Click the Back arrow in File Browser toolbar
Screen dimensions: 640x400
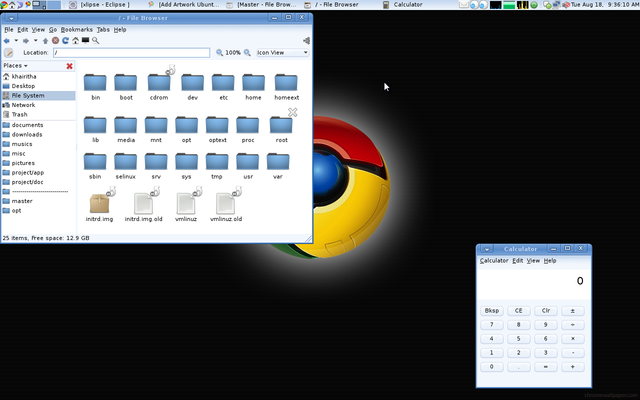point(6,41)
